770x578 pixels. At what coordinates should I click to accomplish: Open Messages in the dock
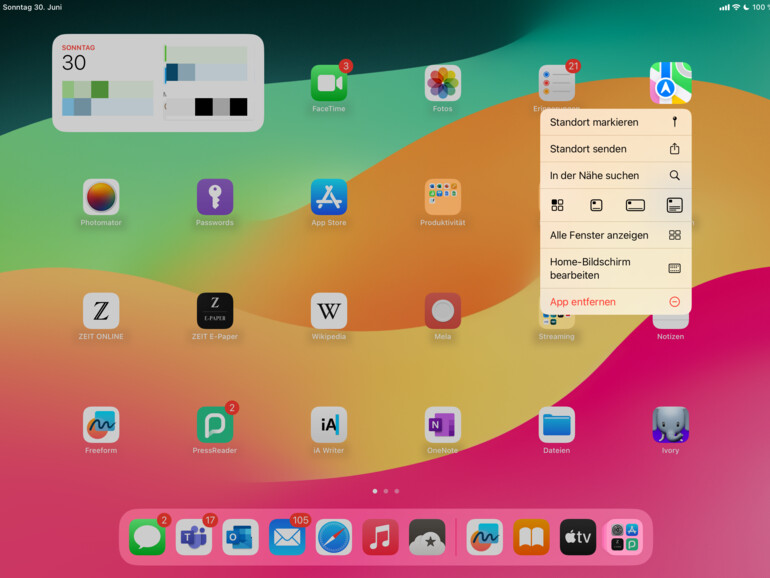click(147, 537)
